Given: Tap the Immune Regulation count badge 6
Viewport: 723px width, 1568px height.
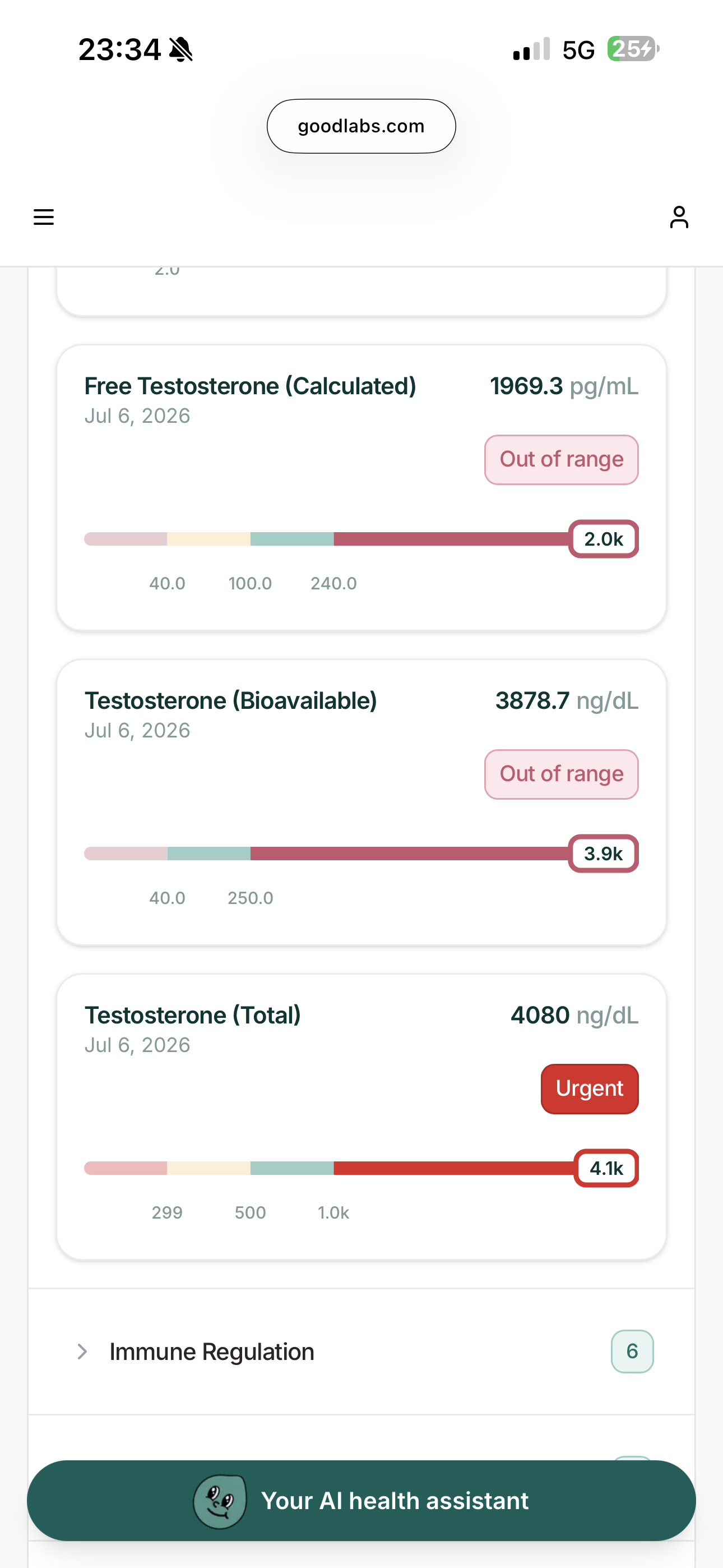Looking at the screenshot, I should click(x=632, y=1352).
